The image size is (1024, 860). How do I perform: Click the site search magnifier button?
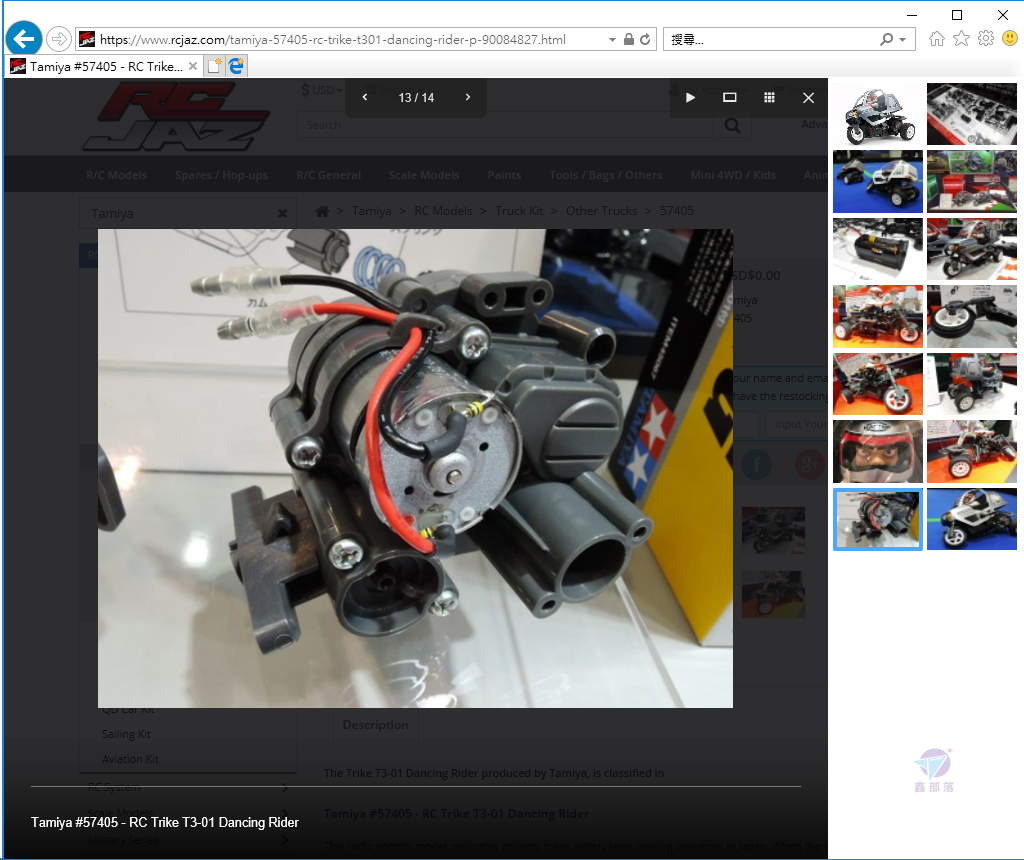coord(733,125)
